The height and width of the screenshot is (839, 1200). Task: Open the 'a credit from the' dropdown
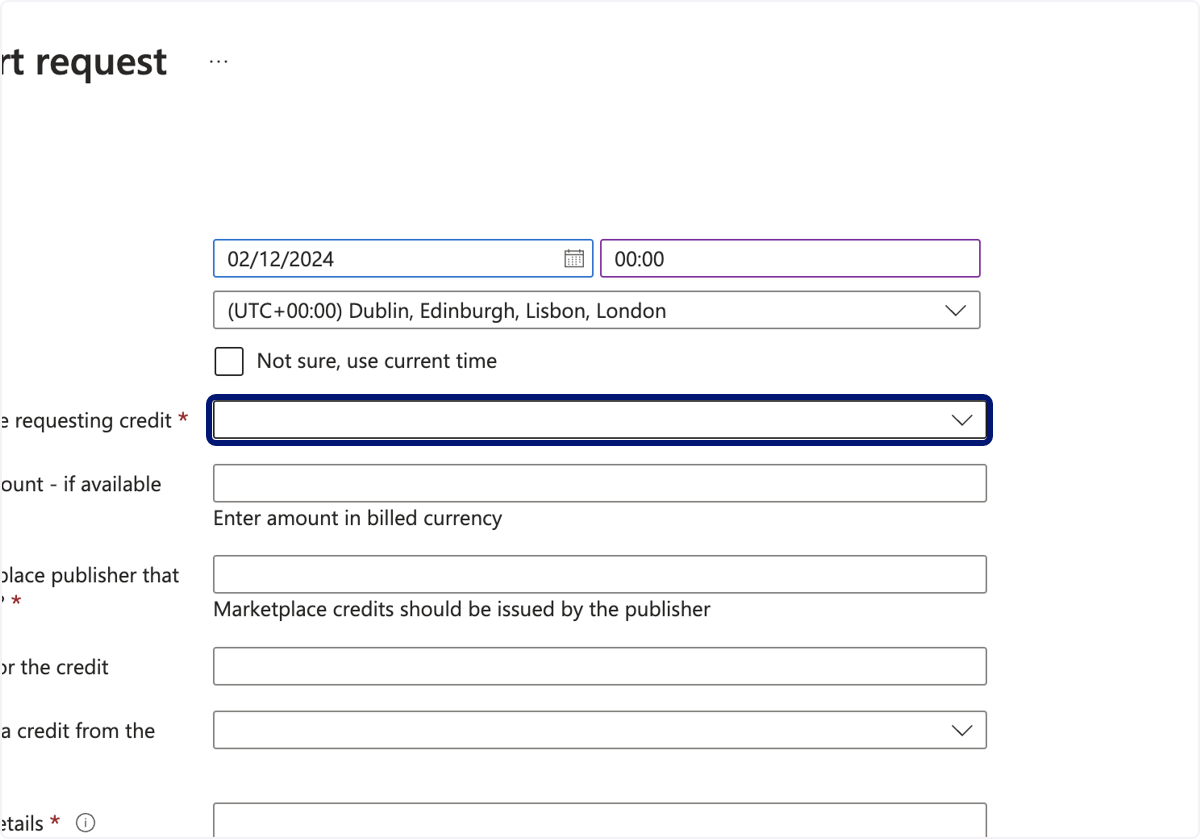pyautogui.click(x=600, y=730)
